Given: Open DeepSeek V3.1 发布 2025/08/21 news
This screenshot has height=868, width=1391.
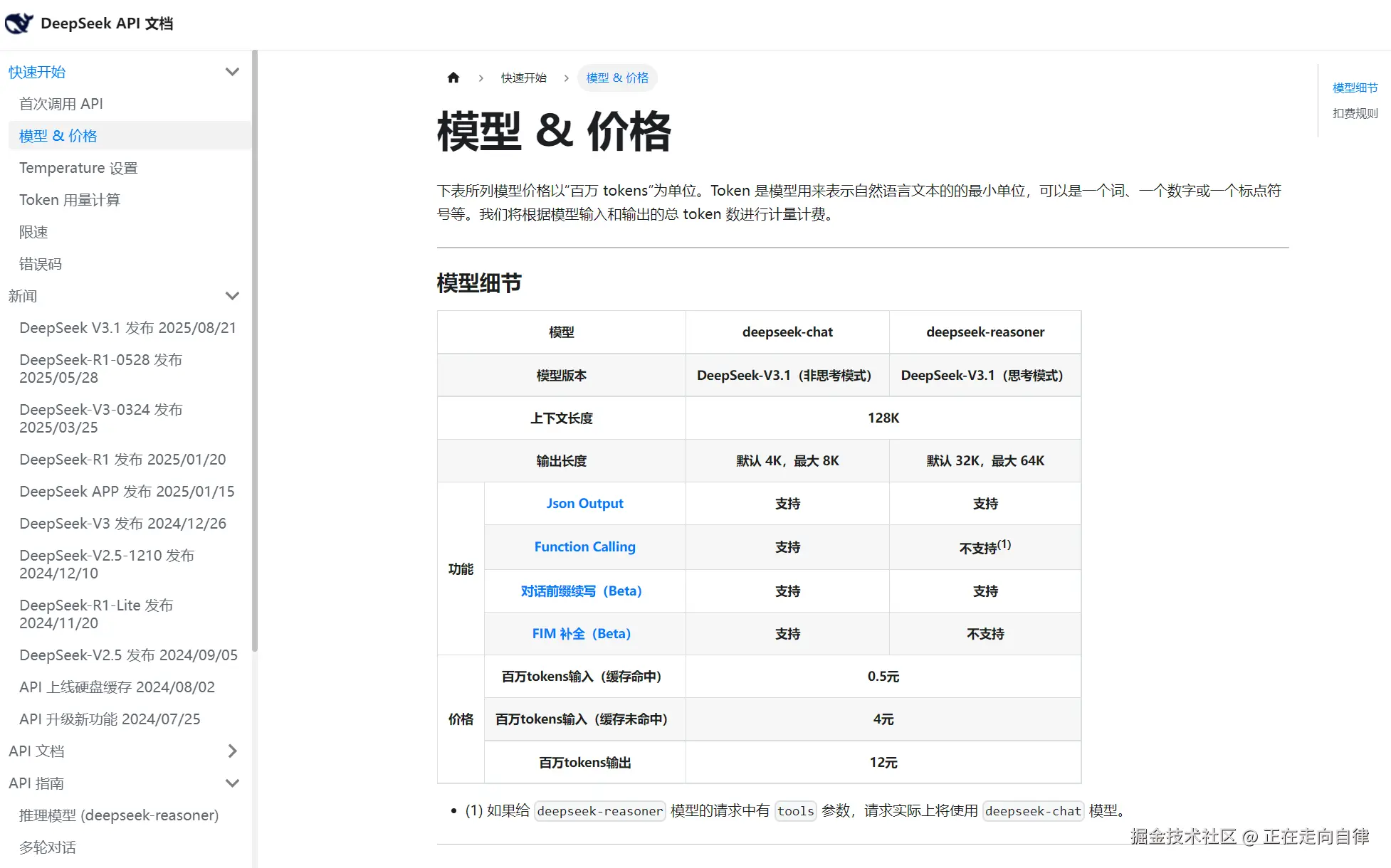Looking at the screenshot, I should 127,328.
